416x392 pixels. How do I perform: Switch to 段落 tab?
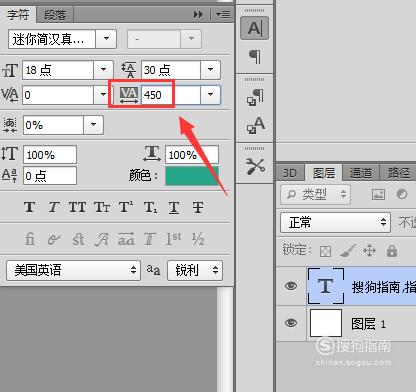55,15
